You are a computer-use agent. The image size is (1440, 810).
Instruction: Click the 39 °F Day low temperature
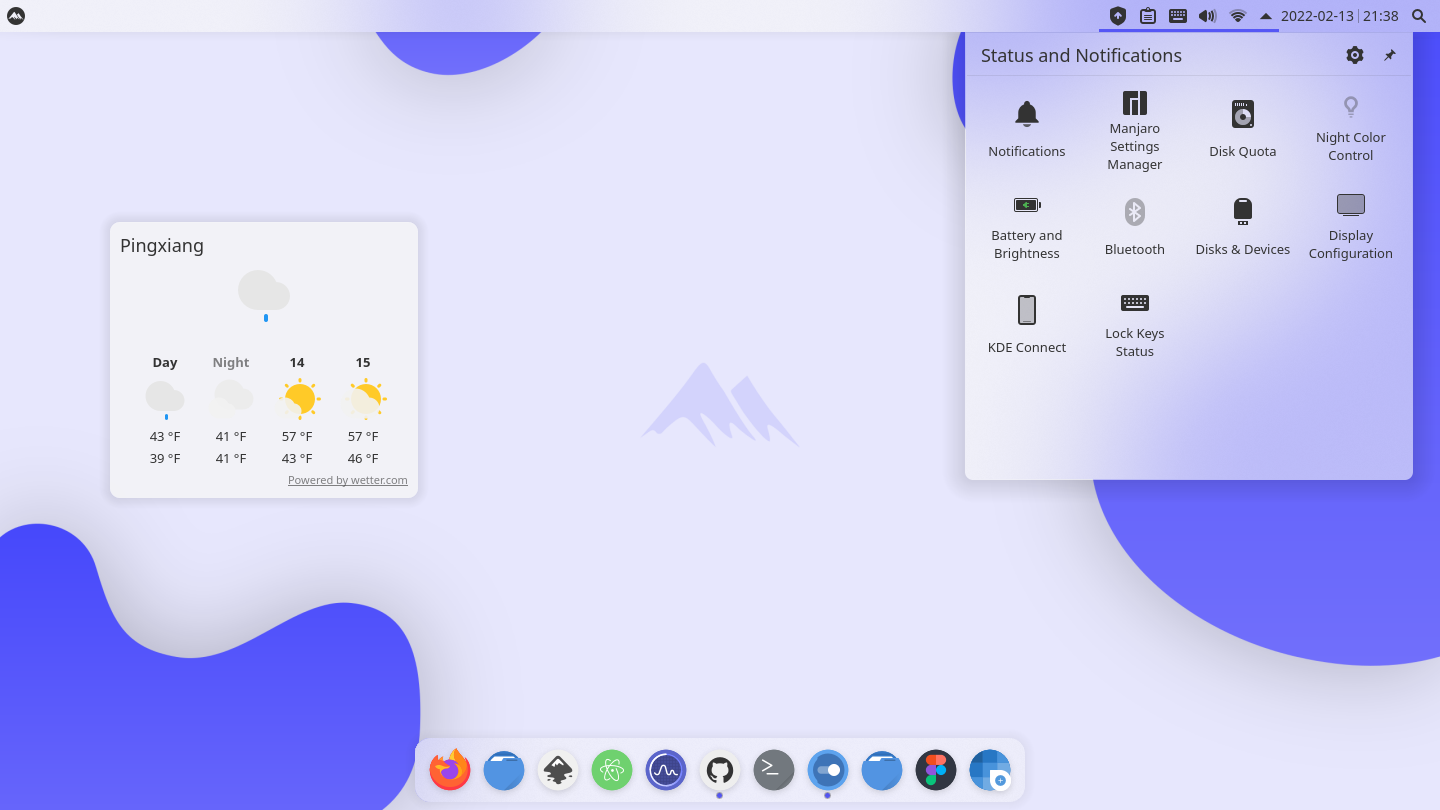click(x=165, y=459)
